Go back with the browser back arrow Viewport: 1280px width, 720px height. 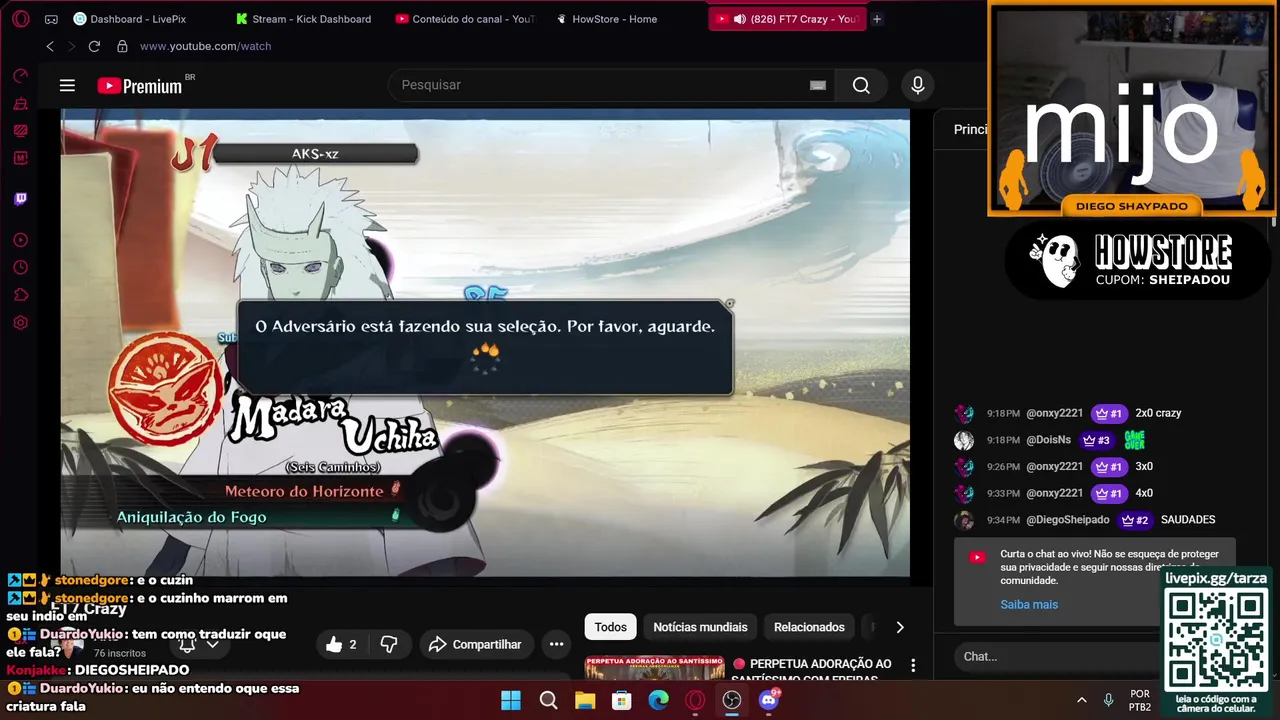tap(50, 46)
